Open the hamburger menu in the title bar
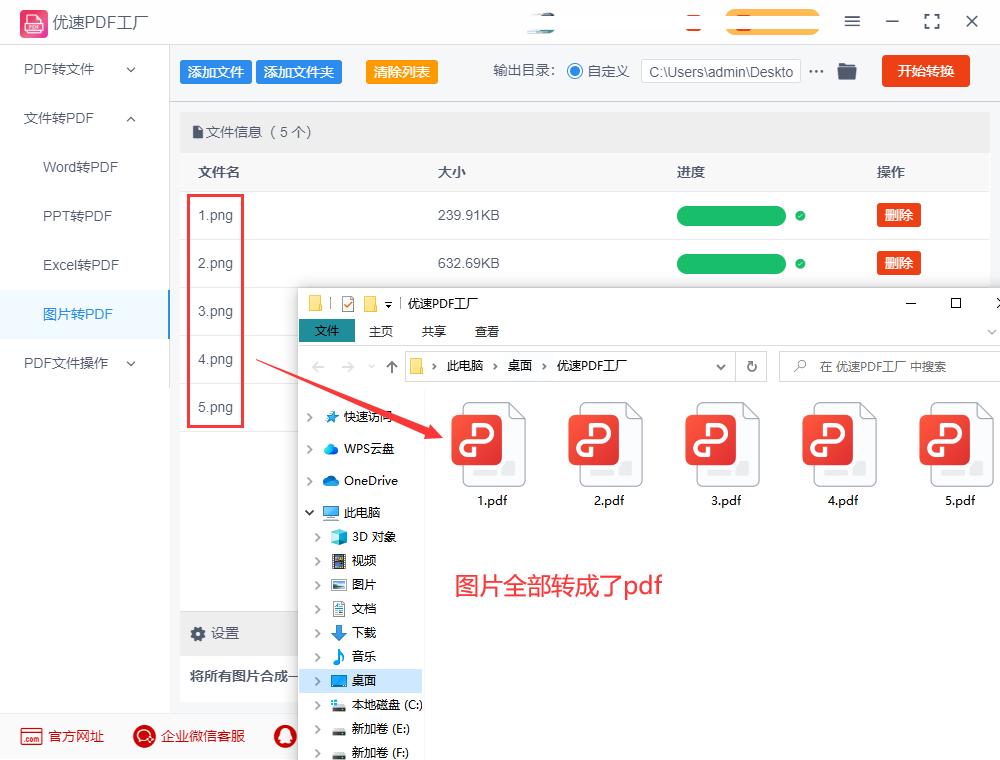Image resolution: width=1000 pixels, height=760 pixels. coord(853,21)
